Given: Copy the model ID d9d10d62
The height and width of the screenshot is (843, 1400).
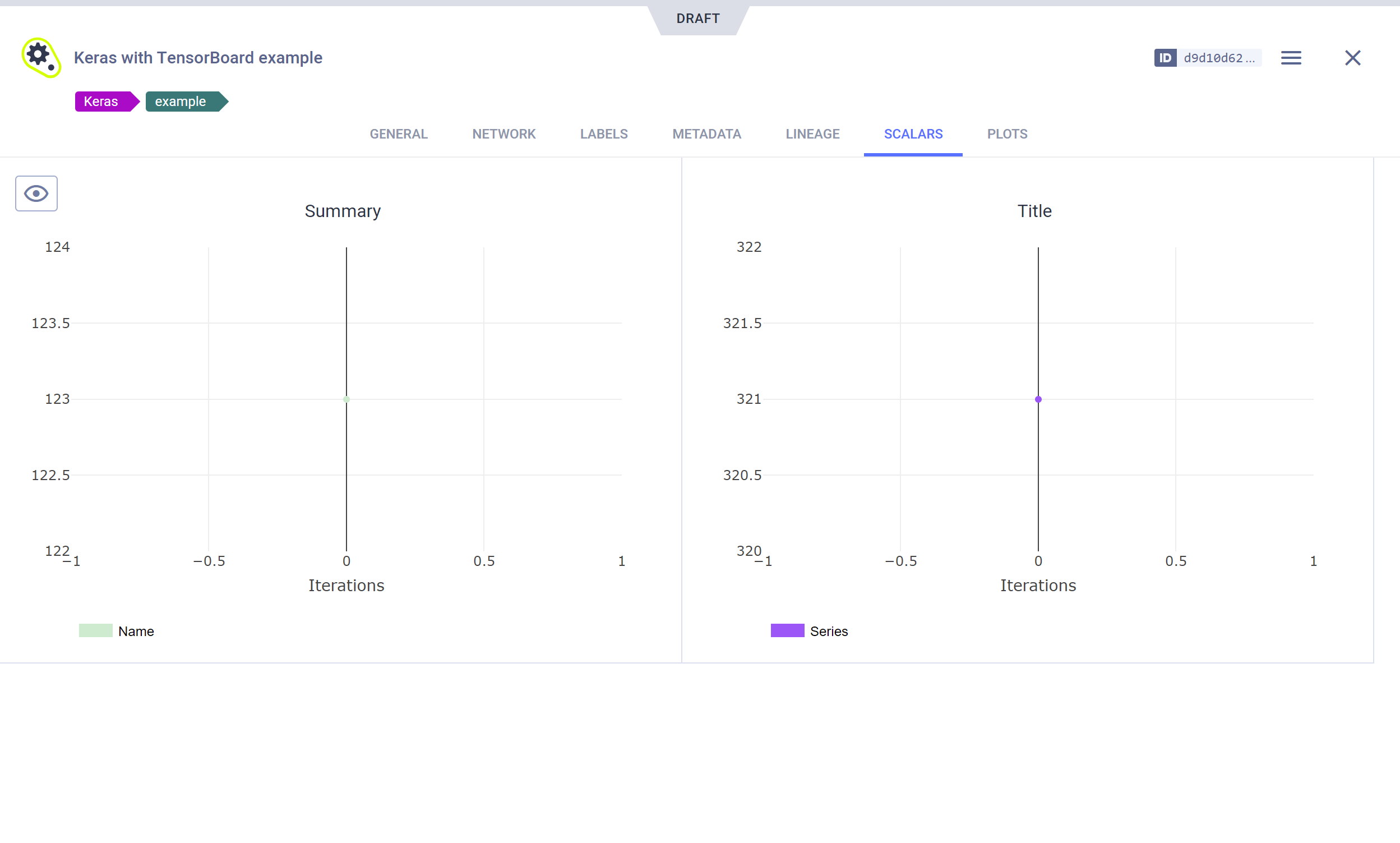Looking at the screenshot, I should pos(1218,58).
